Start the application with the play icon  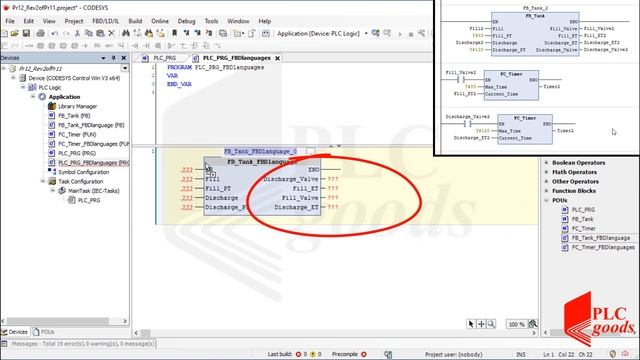pyautogui.click(x=400, y=34)
